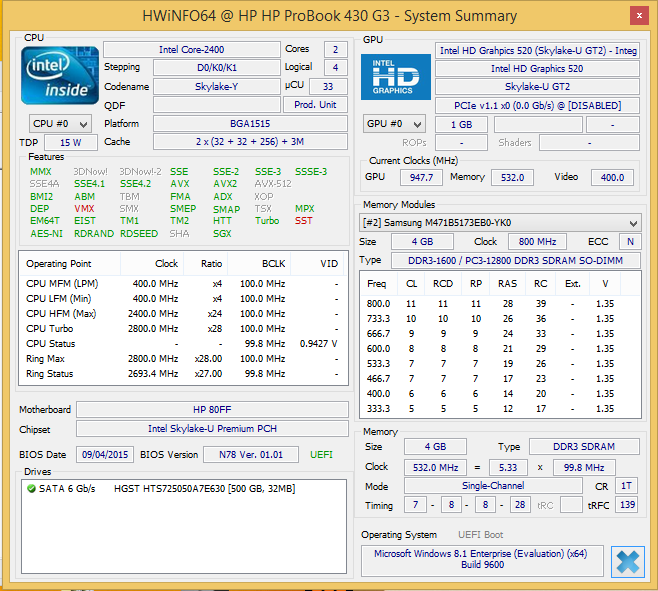Click the GPU Memory clock 532.0

(x=512, y=178)
